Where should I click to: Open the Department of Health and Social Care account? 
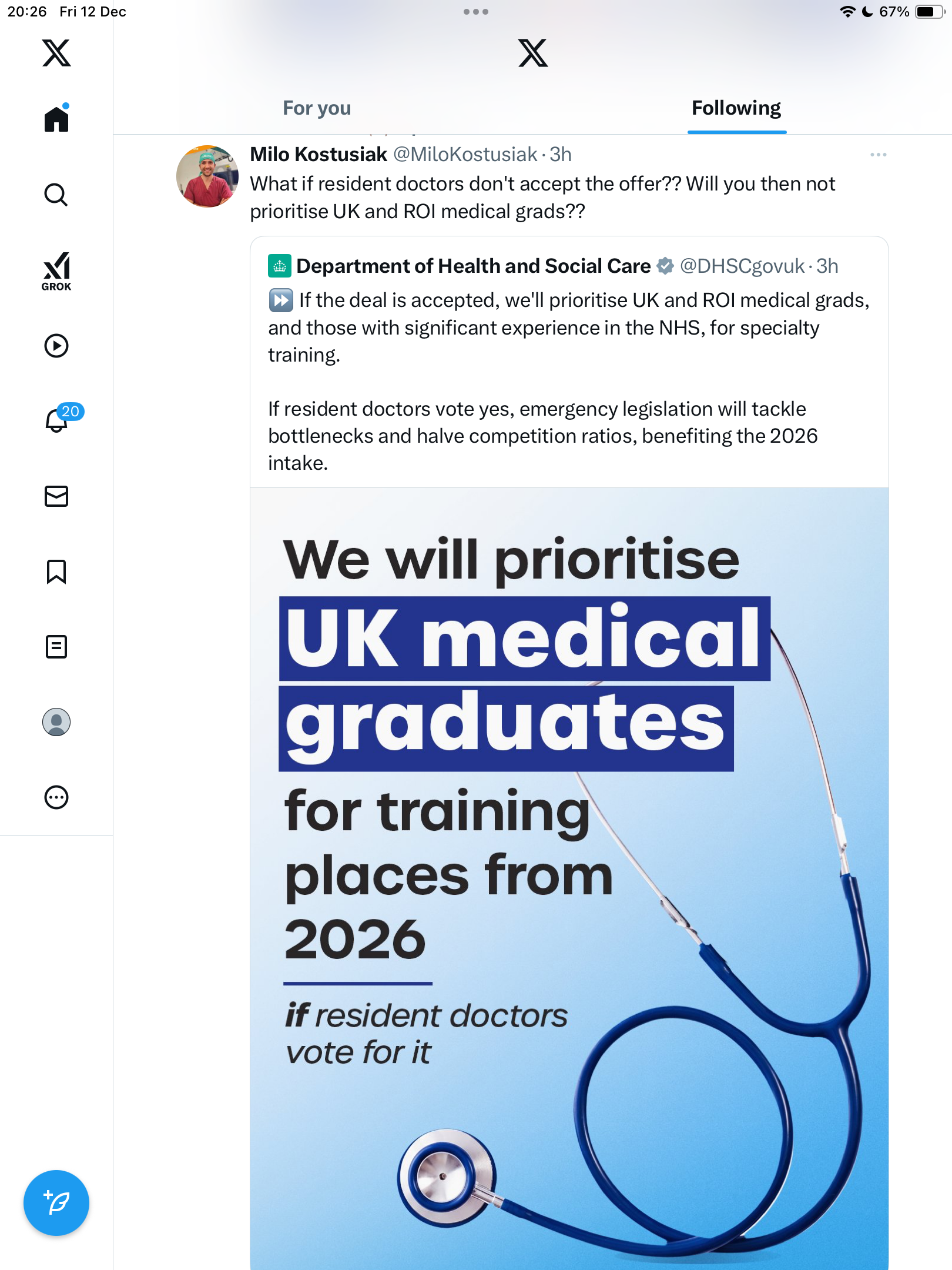pos(473,266)
